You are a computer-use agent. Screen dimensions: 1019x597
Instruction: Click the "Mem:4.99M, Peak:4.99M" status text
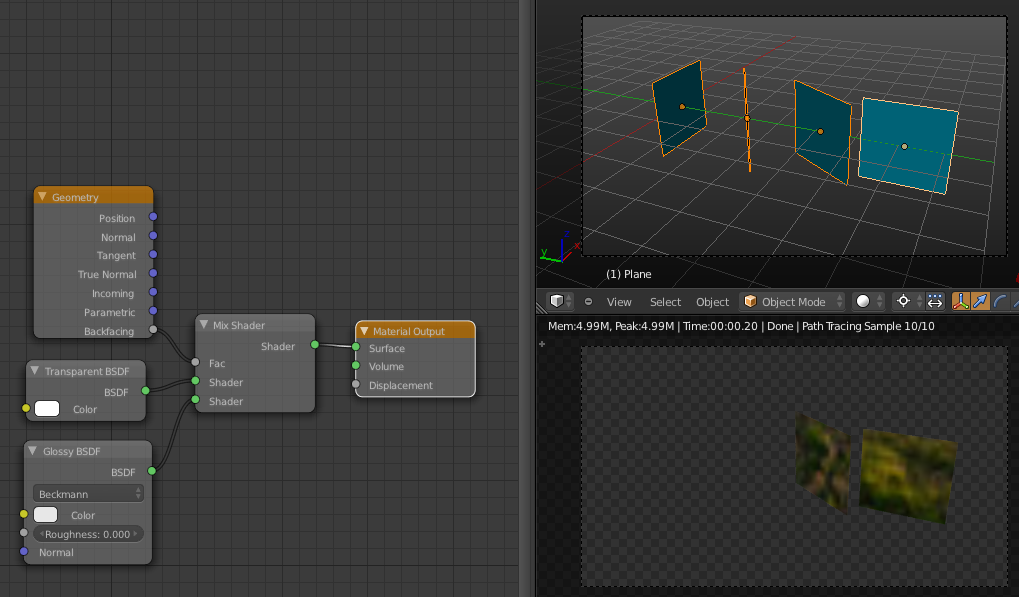coord(611,326)
